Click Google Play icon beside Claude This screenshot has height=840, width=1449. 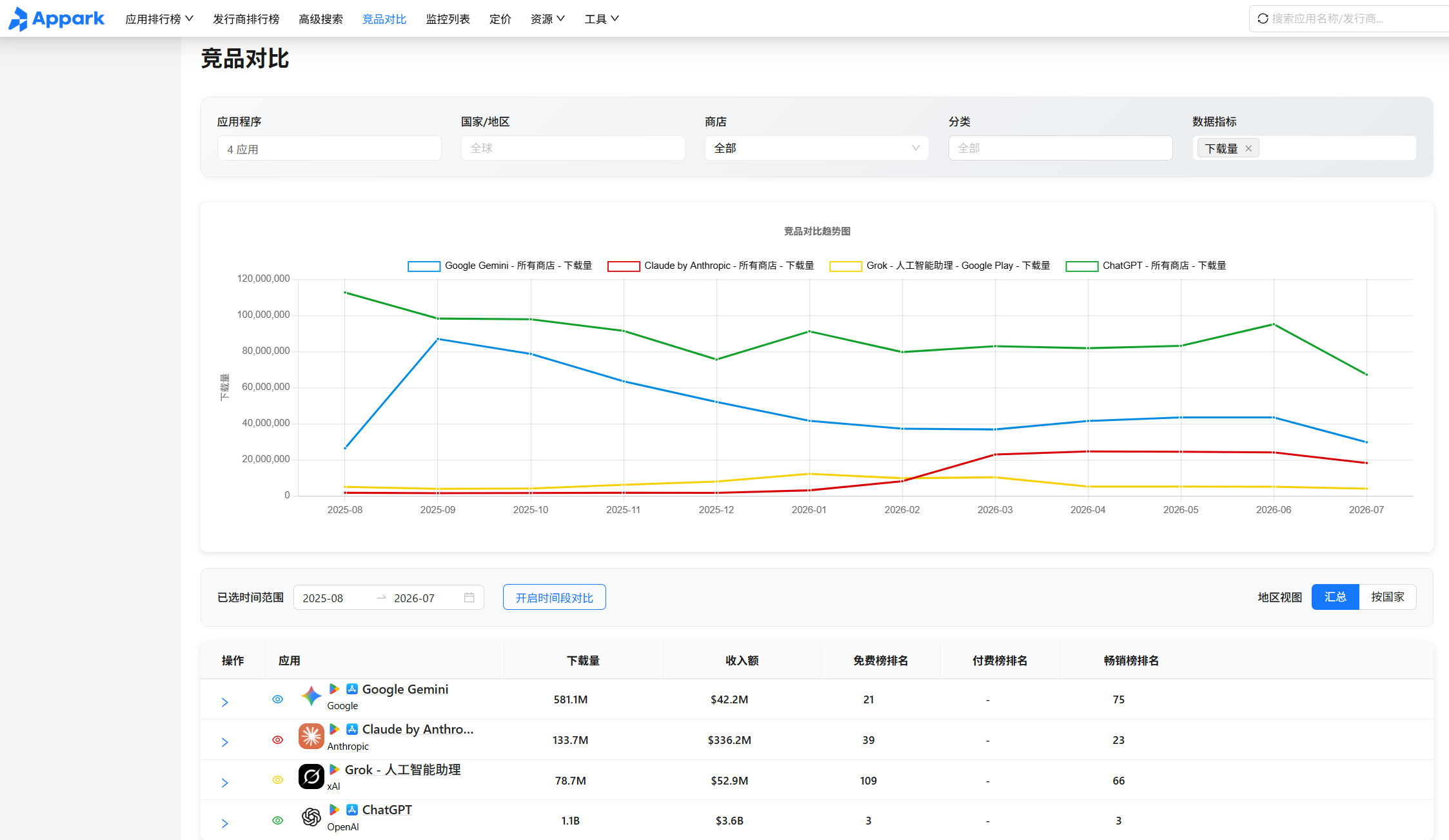click(334, 728)
